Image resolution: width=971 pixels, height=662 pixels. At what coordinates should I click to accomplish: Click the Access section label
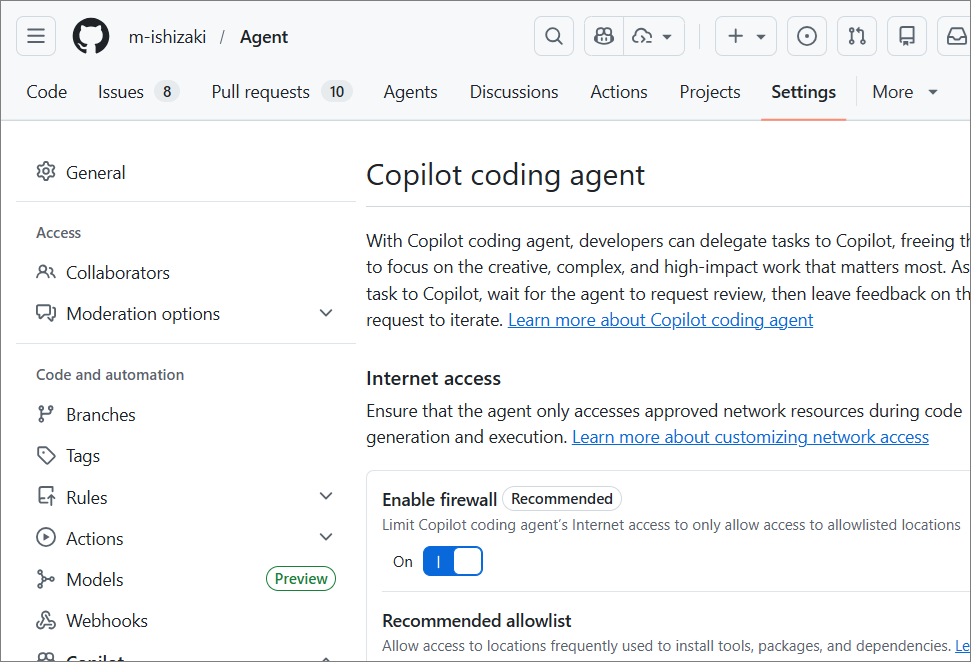coord(59,233)
